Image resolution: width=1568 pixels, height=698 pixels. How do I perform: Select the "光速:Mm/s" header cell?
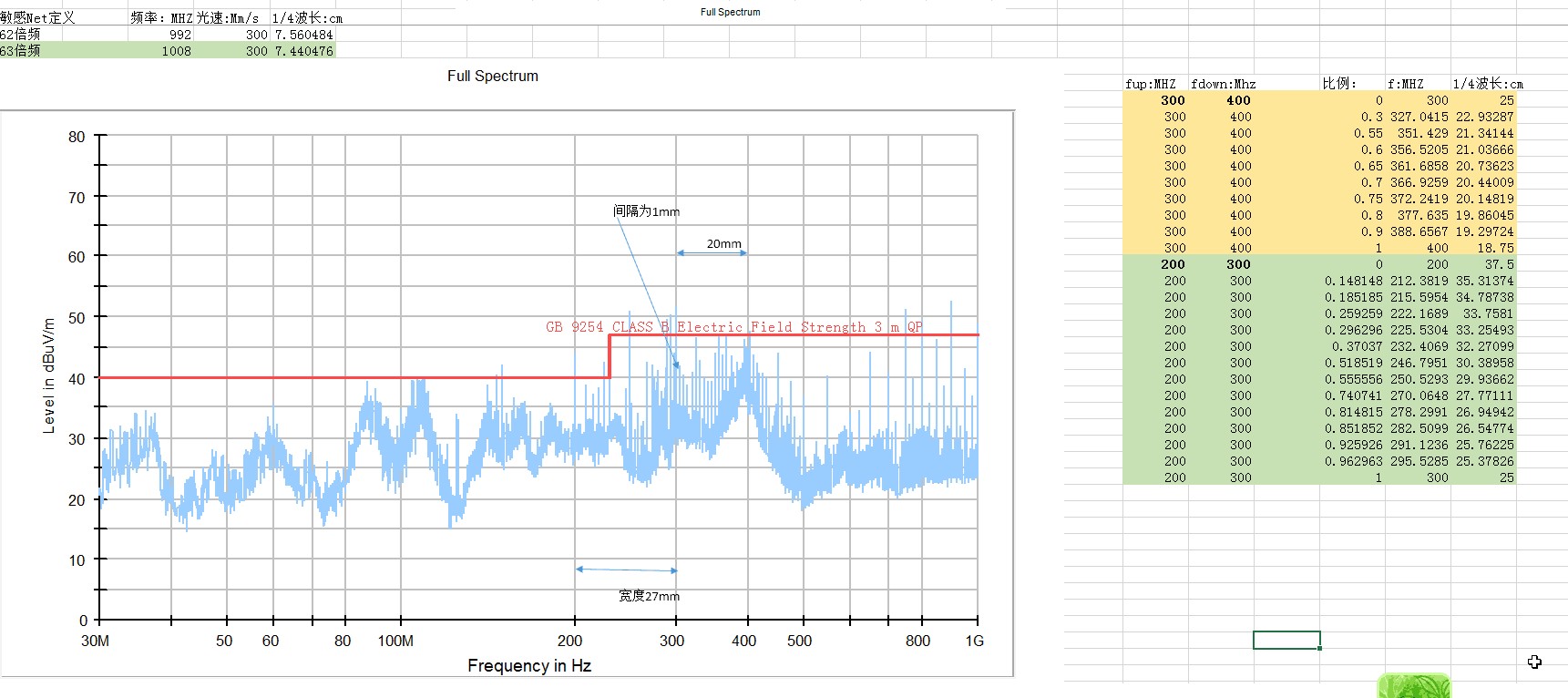click(228, 18)
